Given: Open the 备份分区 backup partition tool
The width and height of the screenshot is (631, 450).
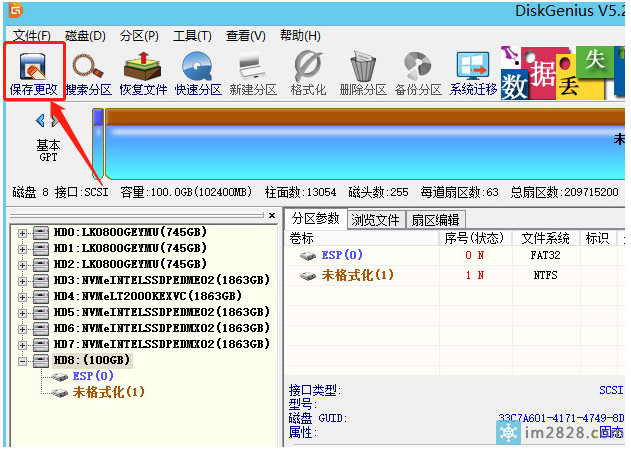Looking at the screenshot, I should coord(417,72).
